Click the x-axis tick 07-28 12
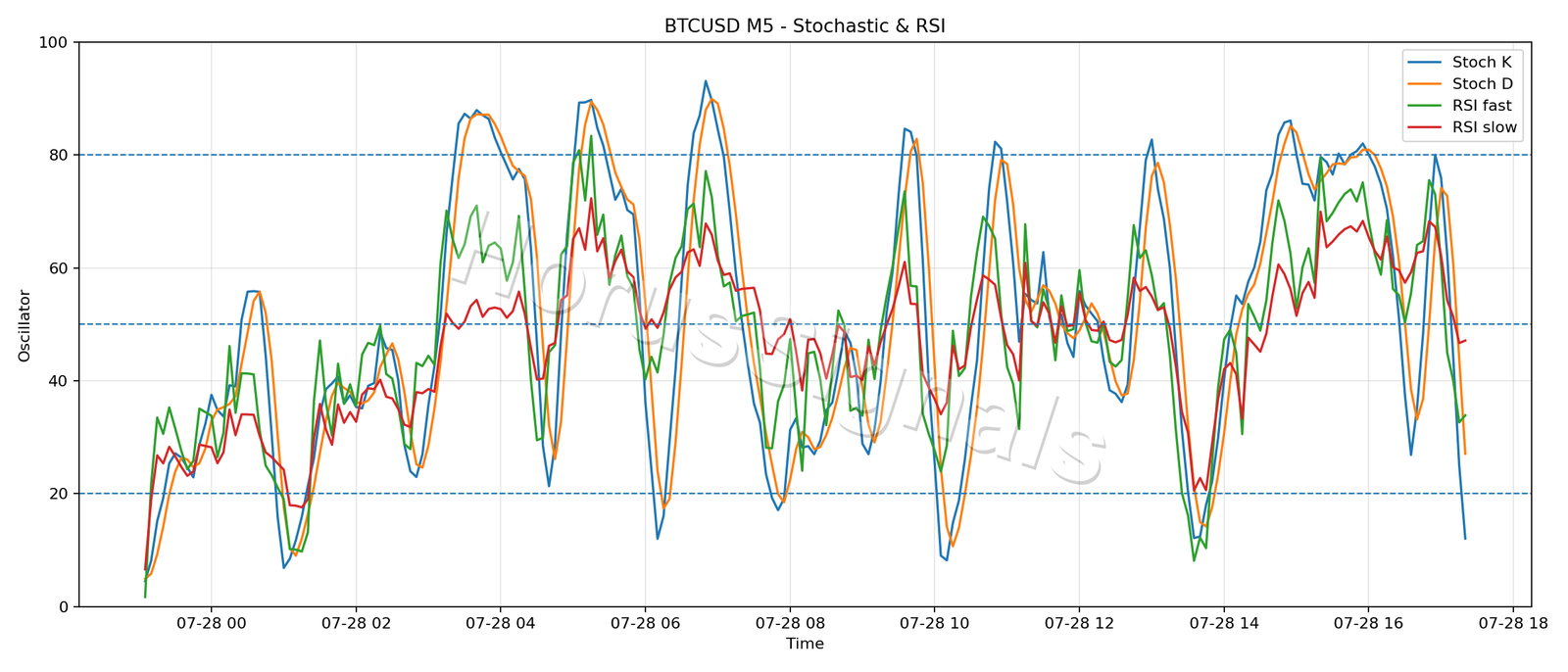The width and height of the screenshot is (1568, 672). point(1079,623)
